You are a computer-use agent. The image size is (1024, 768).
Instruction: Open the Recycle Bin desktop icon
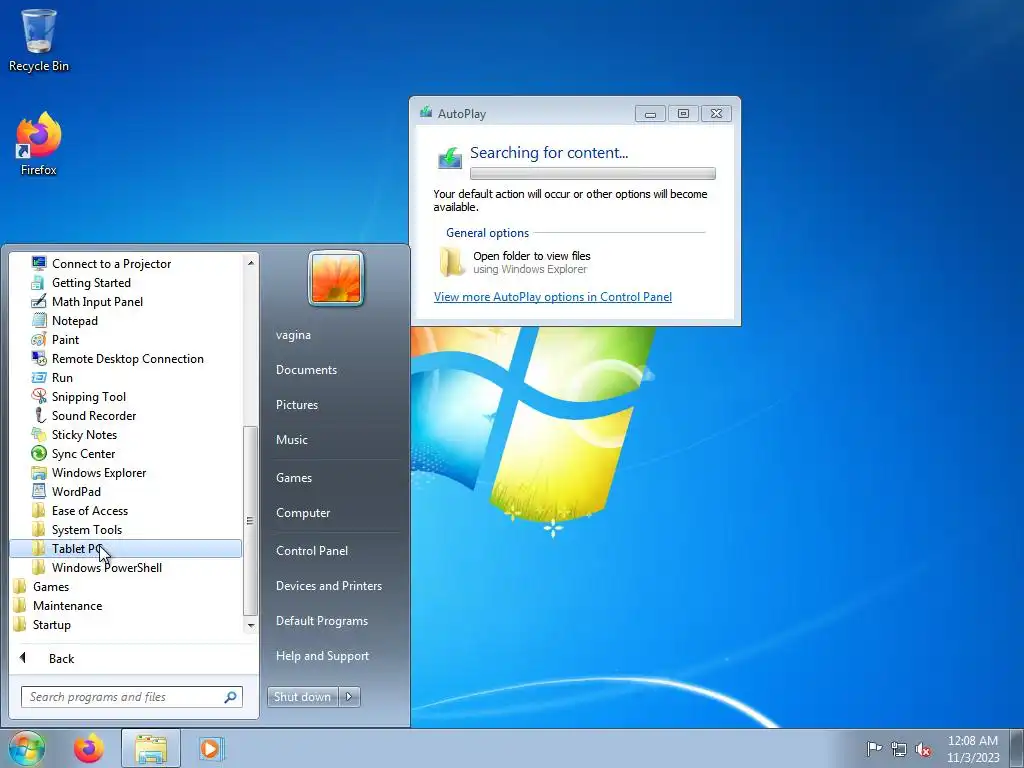pyautogui.click(x=39, y=40)
